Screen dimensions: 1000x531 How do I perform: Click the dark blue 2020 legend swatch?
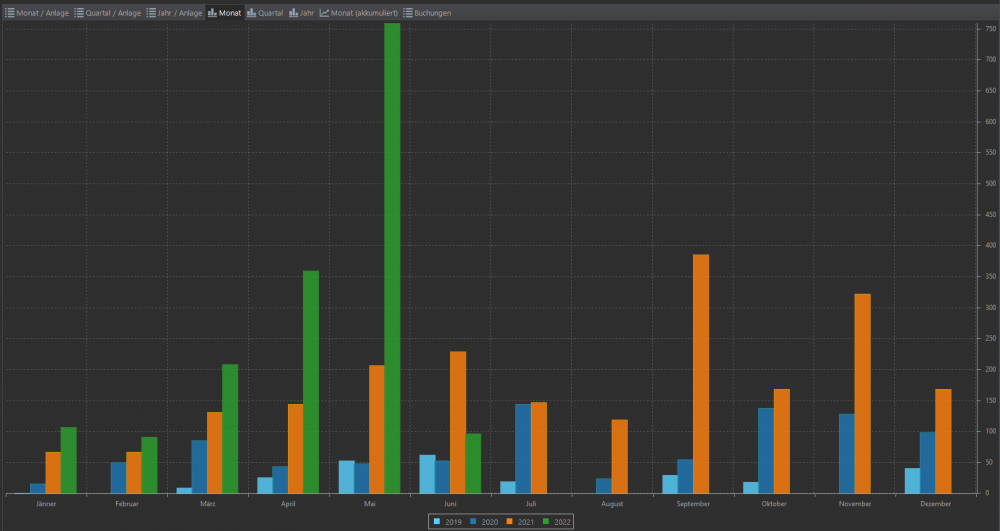pyautogui.click(x=473, y=521)
